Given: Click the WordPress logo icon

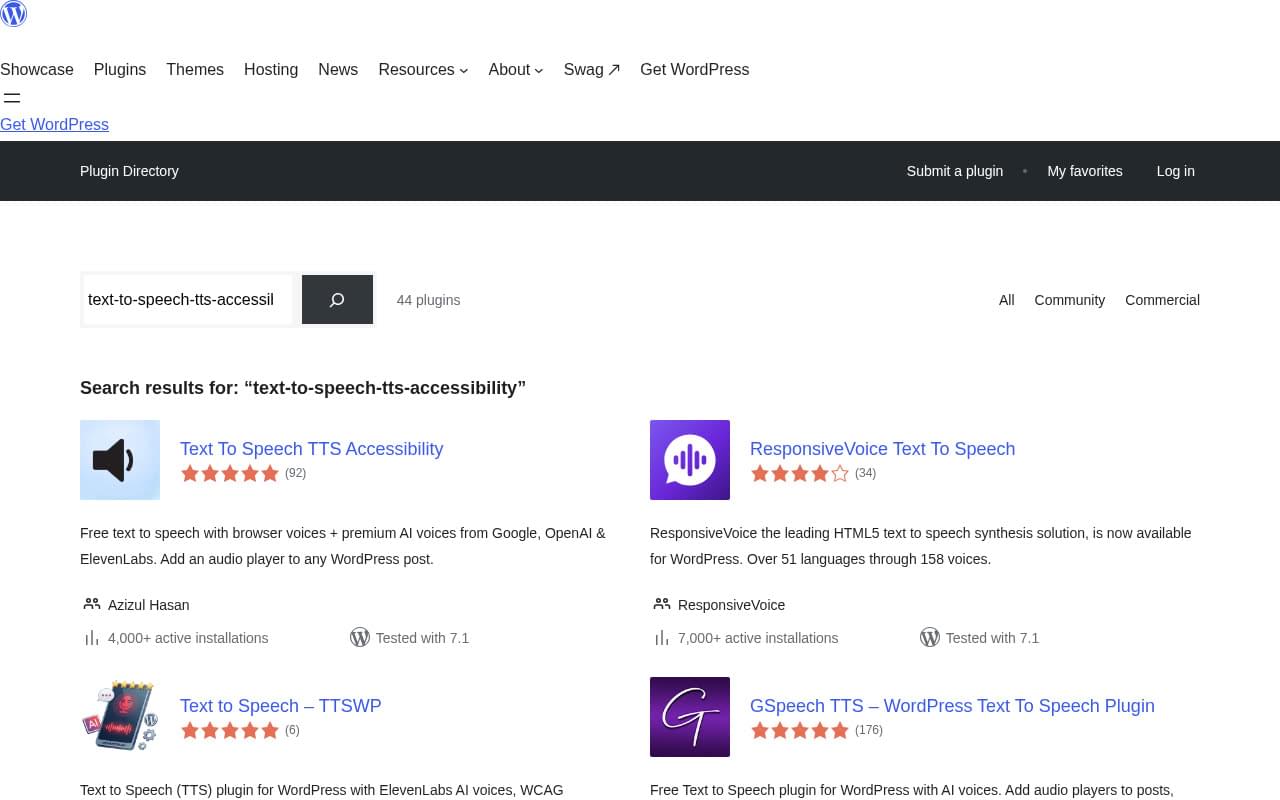Looking at the screenshot, I should pyautogui.click(x=13, y=13).
